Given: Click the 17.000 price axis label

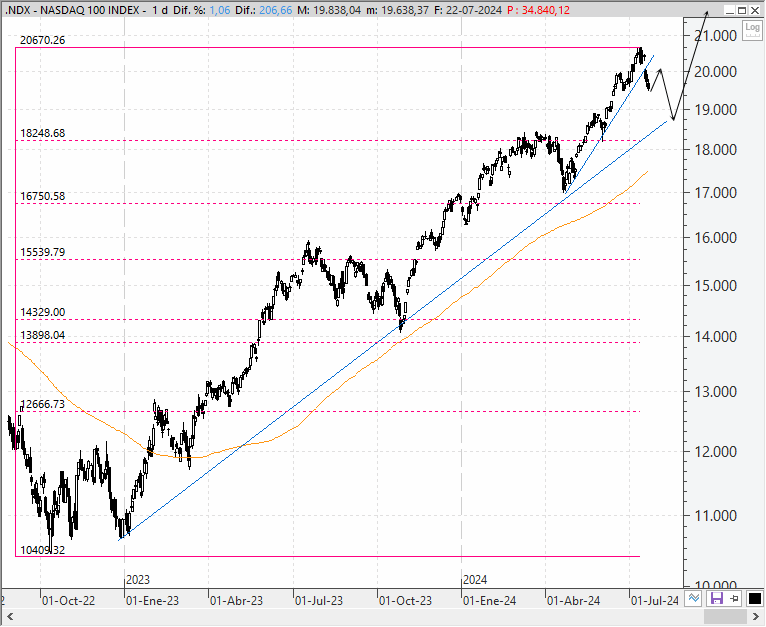Looking at the screenshot, I should click(716, 192).
